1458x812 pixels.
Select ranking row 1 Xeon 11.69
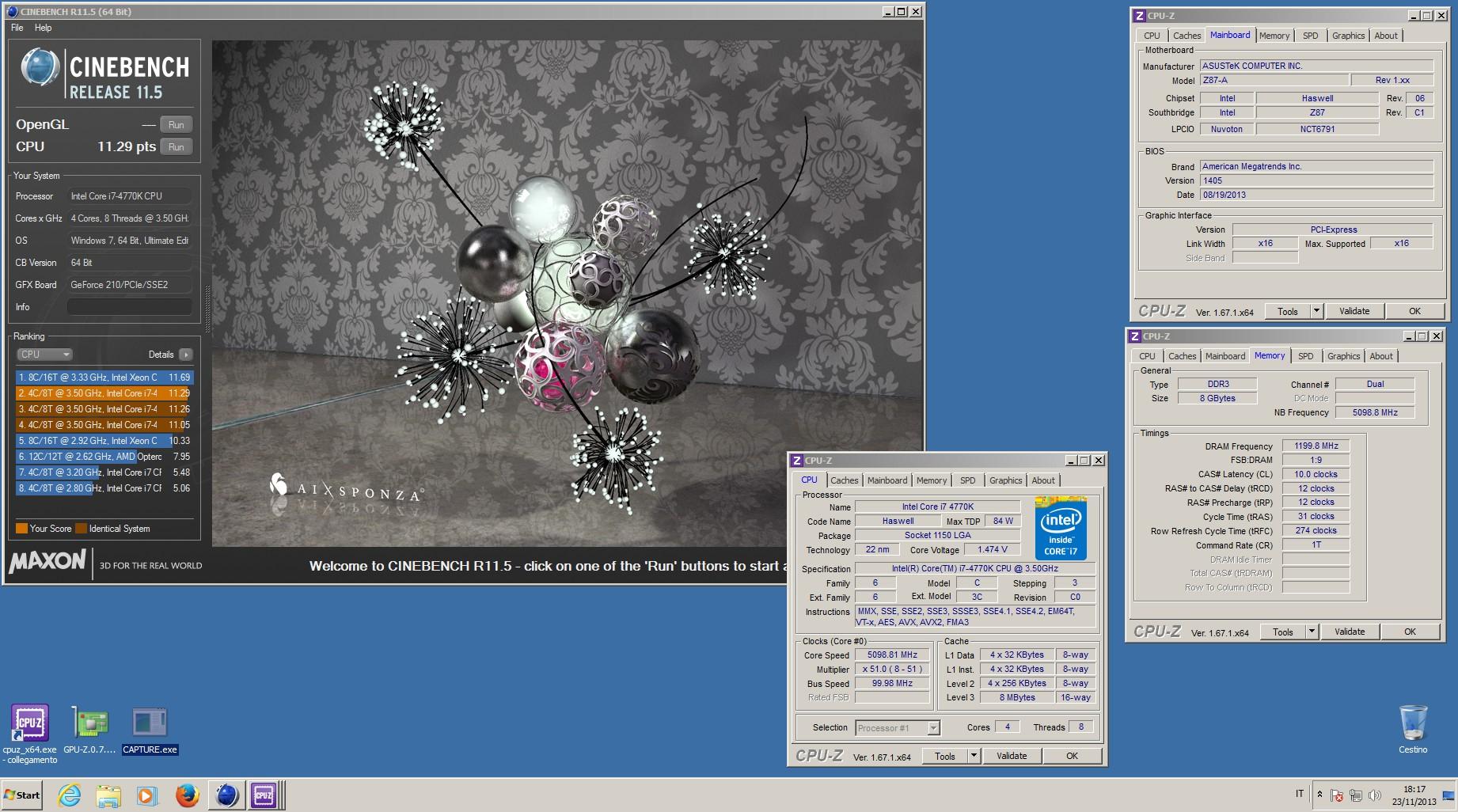tap(104, 378)
